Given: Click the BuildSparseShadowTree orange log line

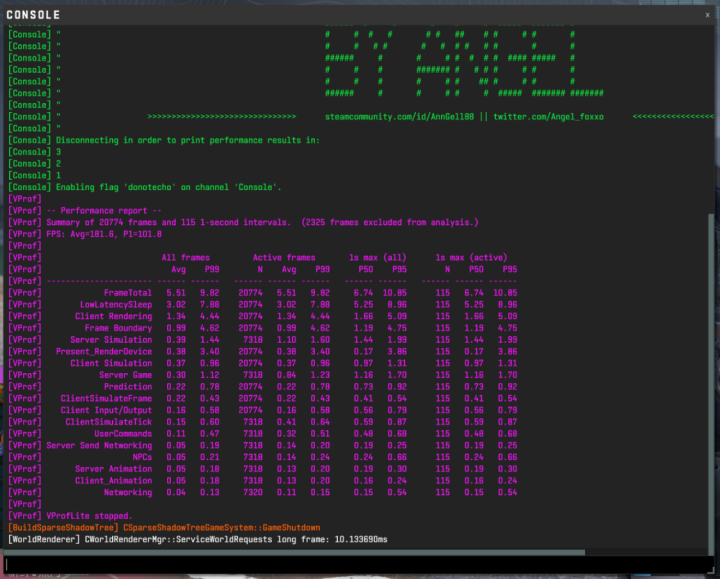Looking at the screenshot, I should coord(164,528).
